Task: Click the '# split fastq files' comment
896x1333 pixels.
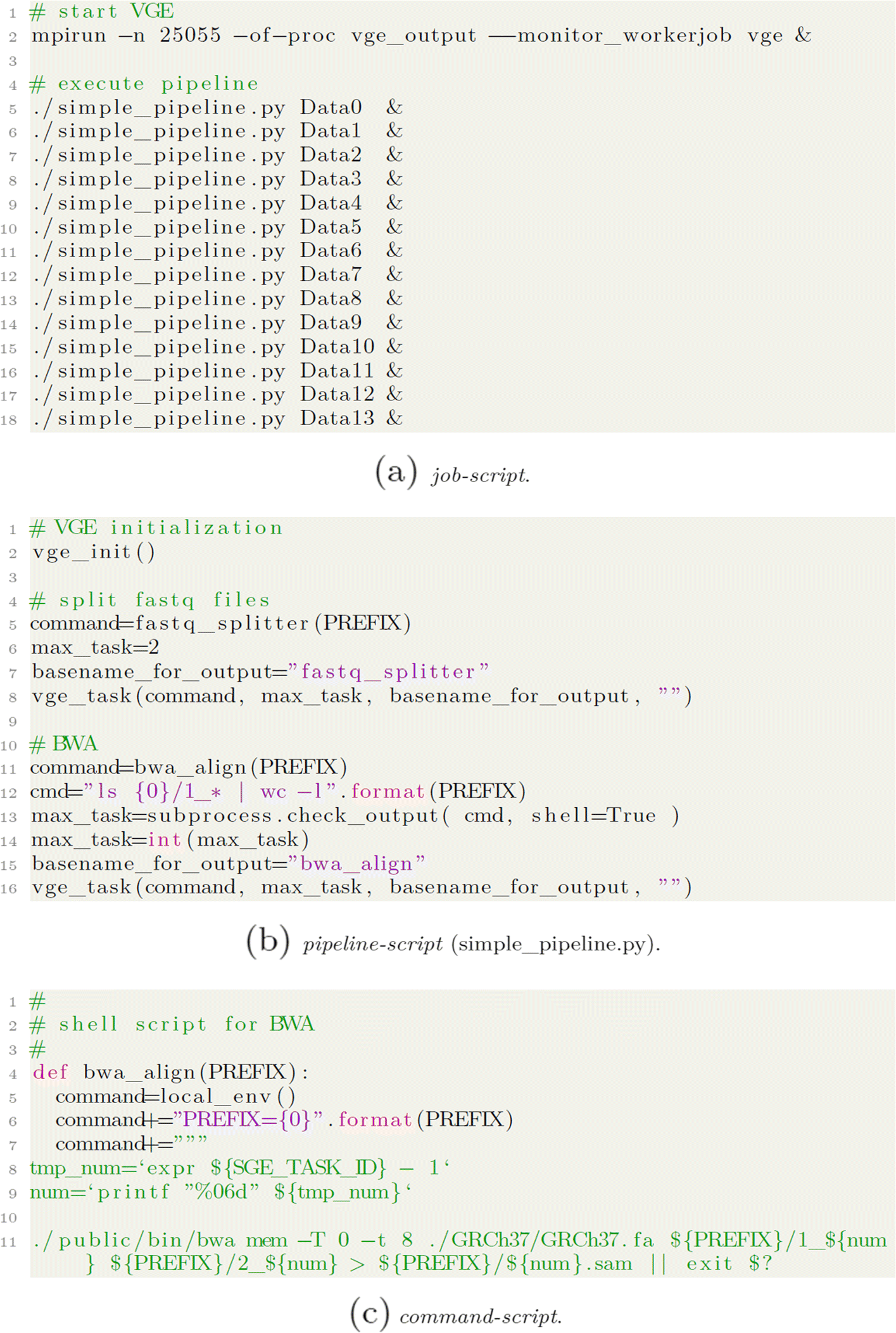Action: [x=150, y=600]
